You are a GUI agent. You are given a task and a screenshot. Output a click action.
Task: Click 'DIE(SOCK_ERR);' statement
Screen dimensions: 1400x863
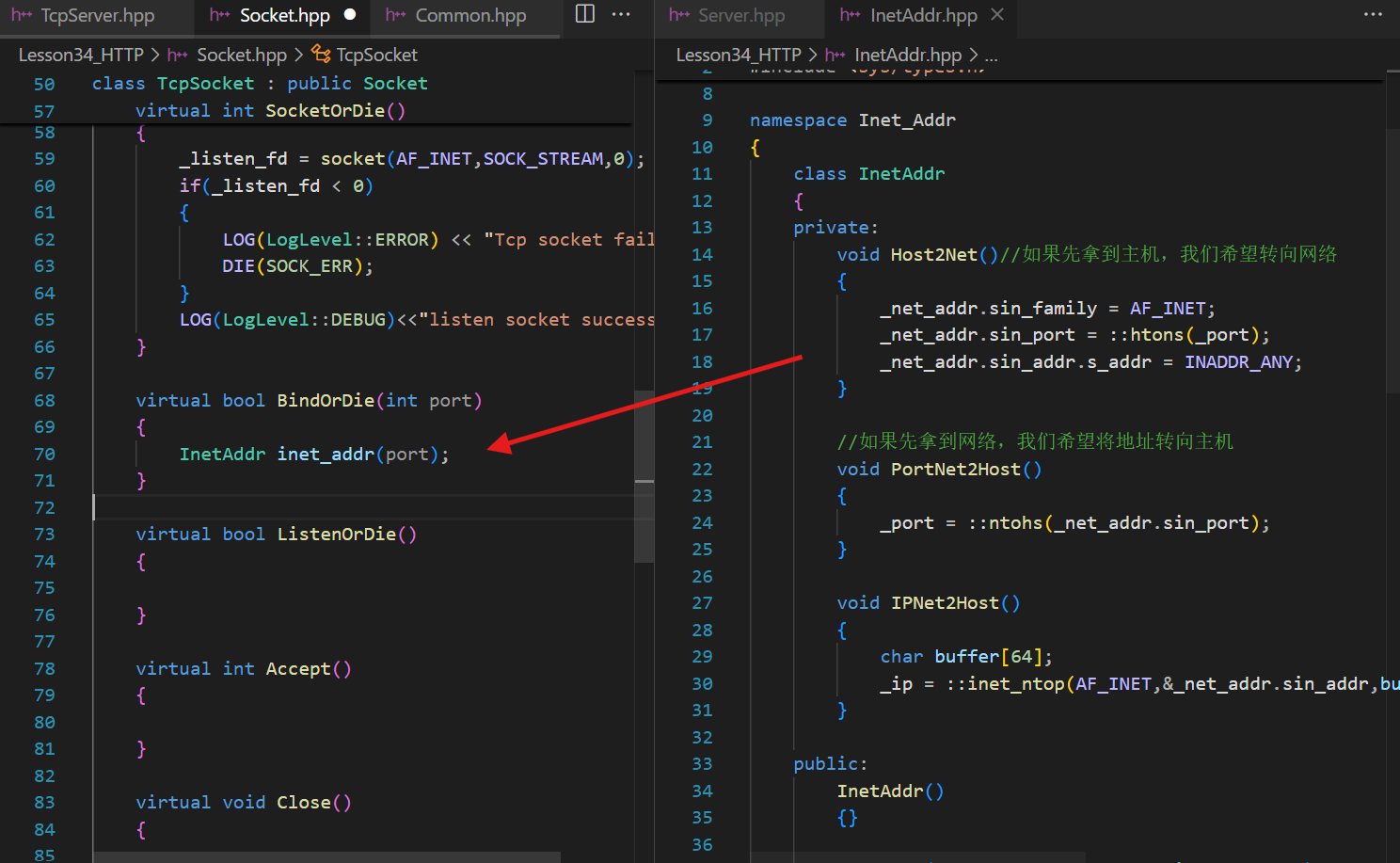297,266
